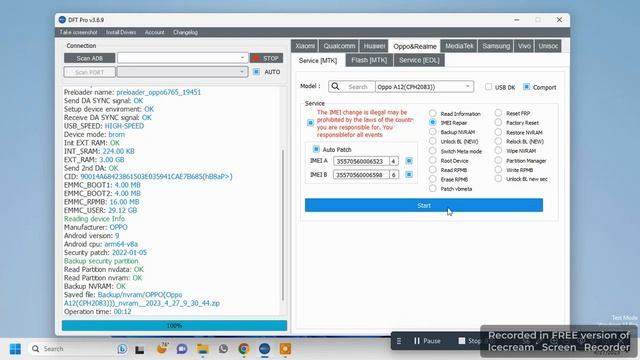640x360 pixels.
Task: Switch to the Xiaomi tab
Action: click(x=305, y=46)
